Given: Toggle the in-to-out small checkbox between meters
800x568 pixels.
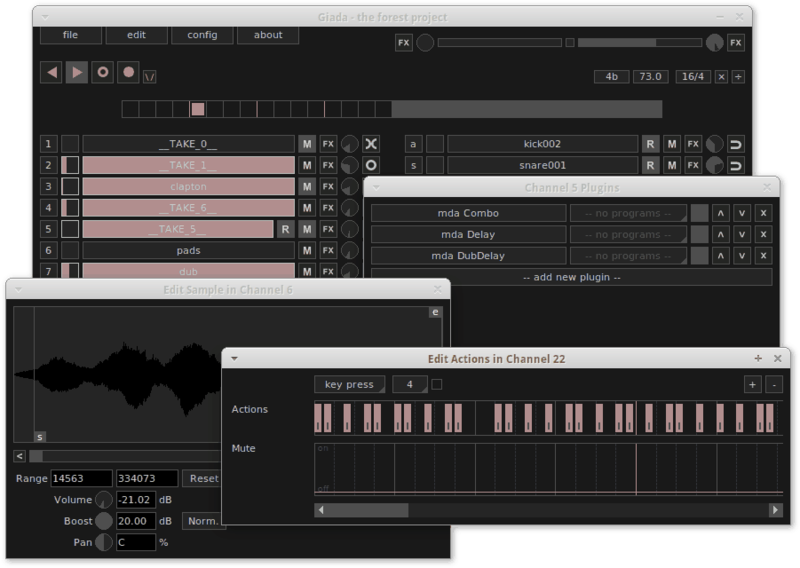Looking at the screenshot, I should coord(570,43).
